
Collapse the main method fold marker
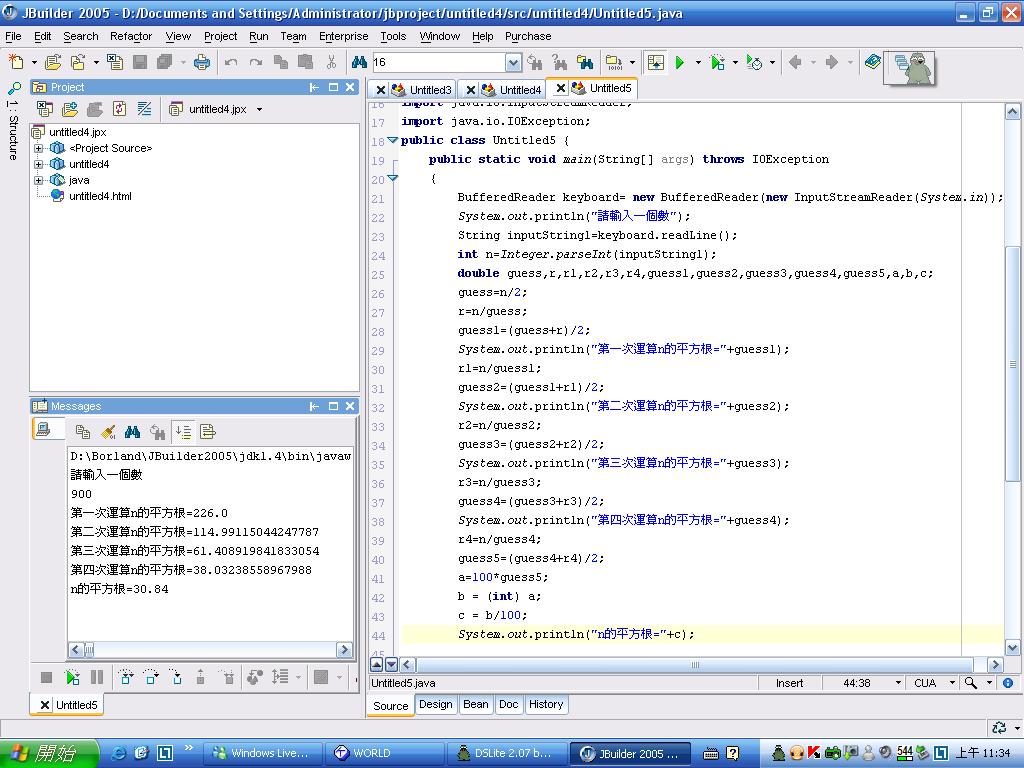click(x=392, y=178)
